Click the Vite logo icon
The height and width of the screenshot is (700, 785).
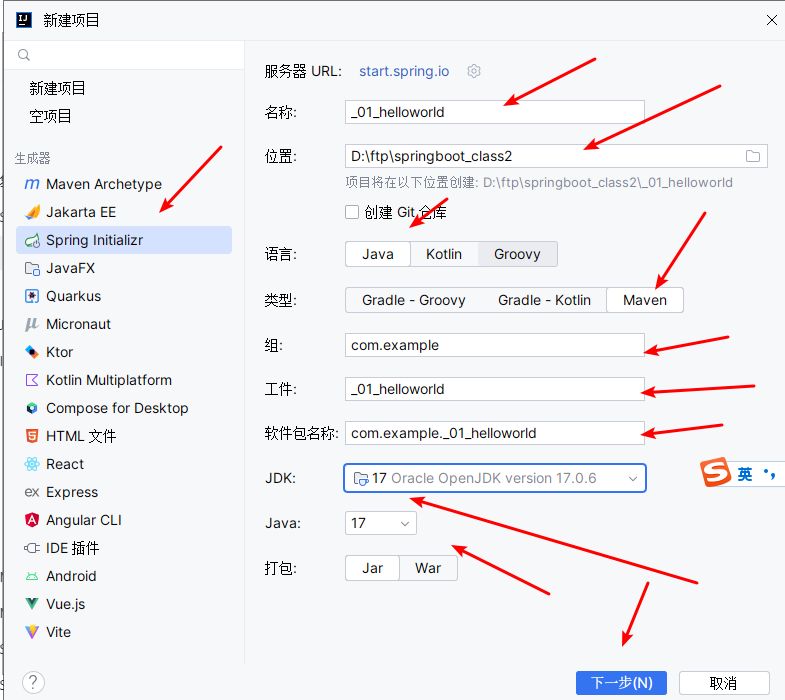point(32,632)
